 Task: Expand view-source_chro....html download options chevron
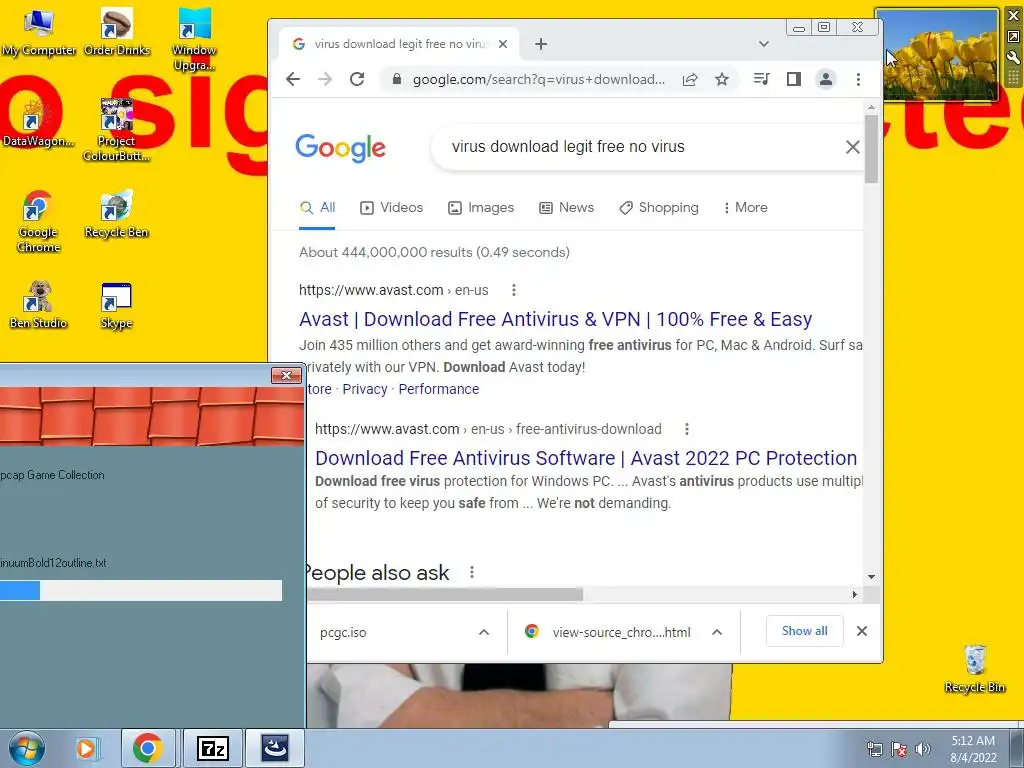[x=716, y=632]
